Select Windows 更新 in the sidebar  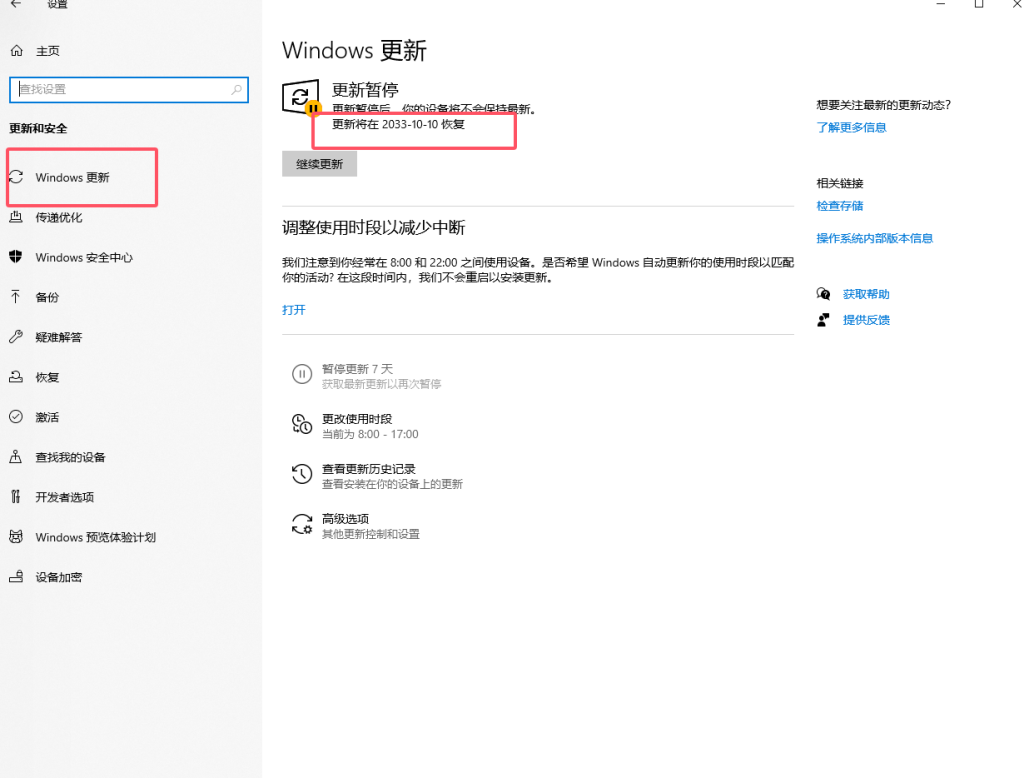(x=72, y=178)
